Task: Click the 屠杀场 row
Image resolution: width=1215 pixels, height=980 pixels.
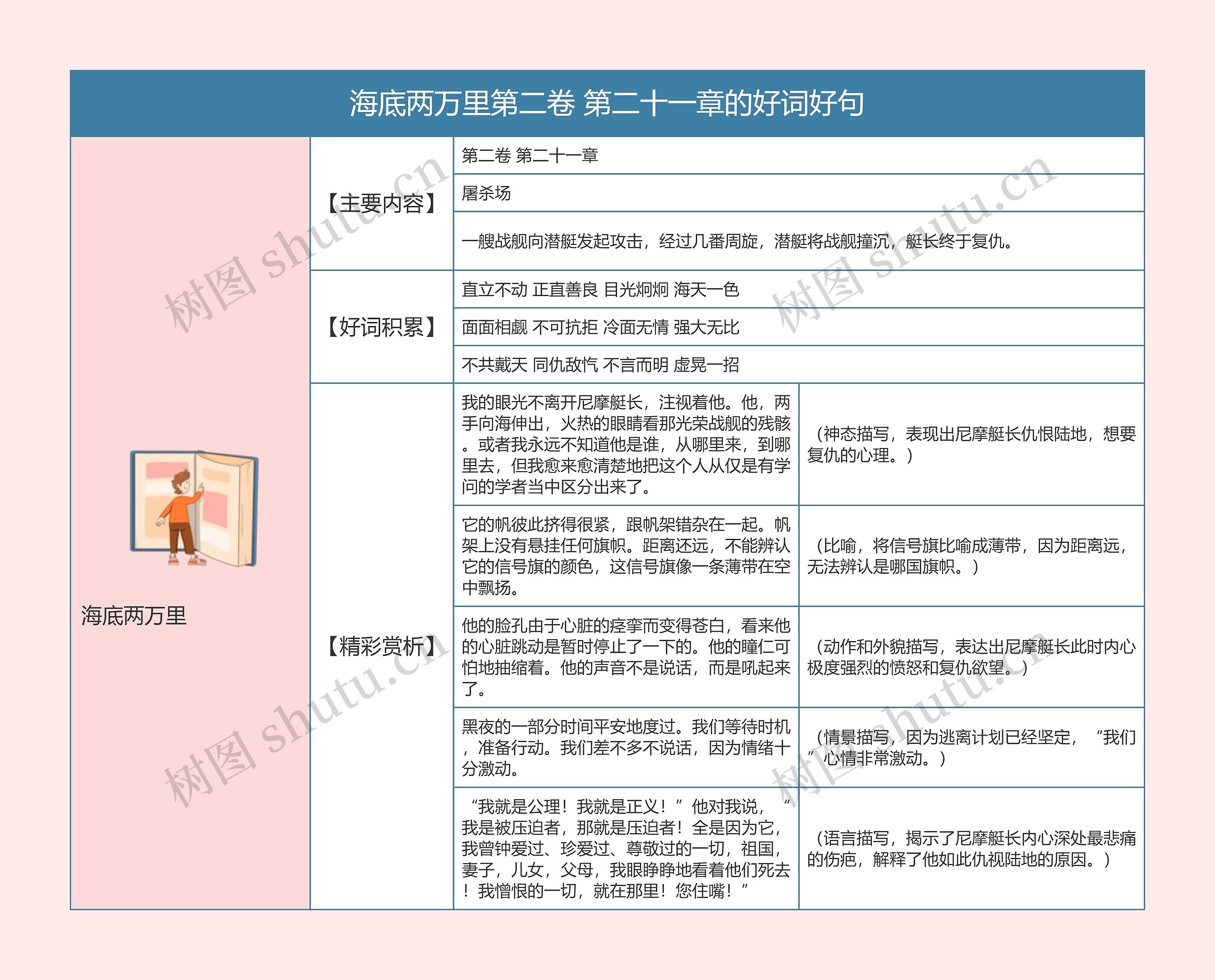Action: click(x=799, y=193)
